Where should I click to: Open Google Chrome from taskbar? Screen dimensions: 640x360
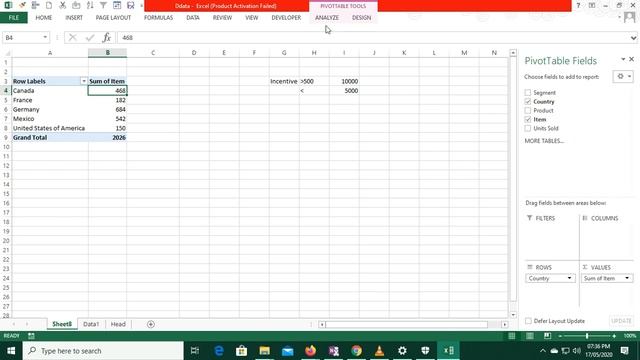coord(356,351)
